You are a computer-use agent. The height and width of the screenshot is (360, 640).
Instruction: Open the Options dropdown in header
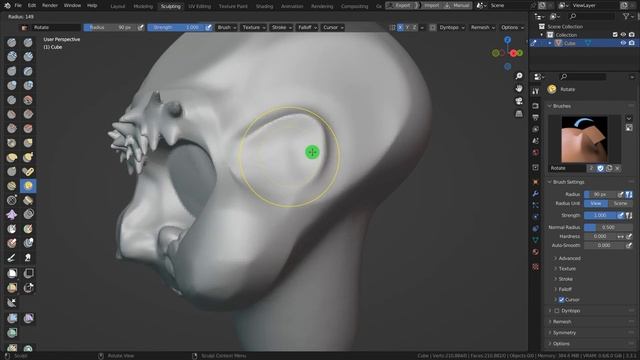(x=512, y=27)
